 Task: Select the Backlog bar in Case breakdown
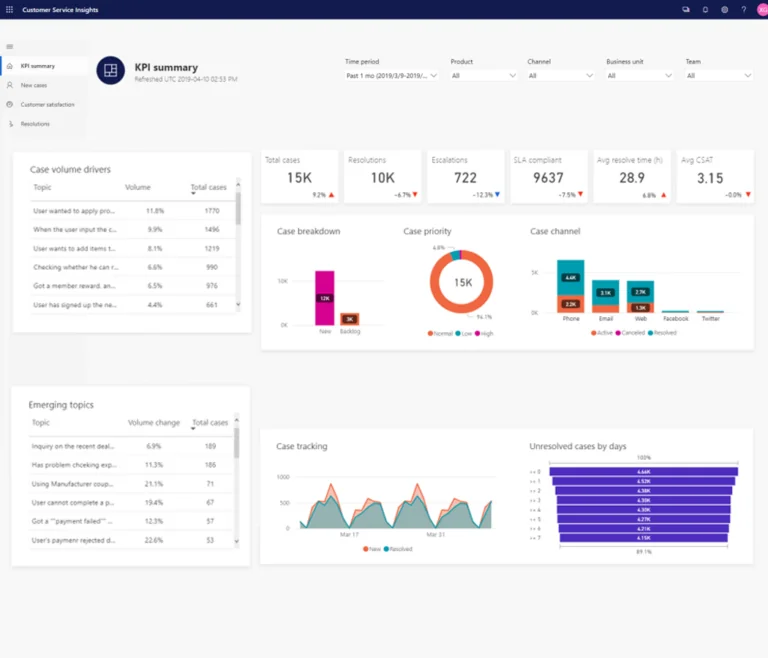pyautogui.click(x=350, y=319)
